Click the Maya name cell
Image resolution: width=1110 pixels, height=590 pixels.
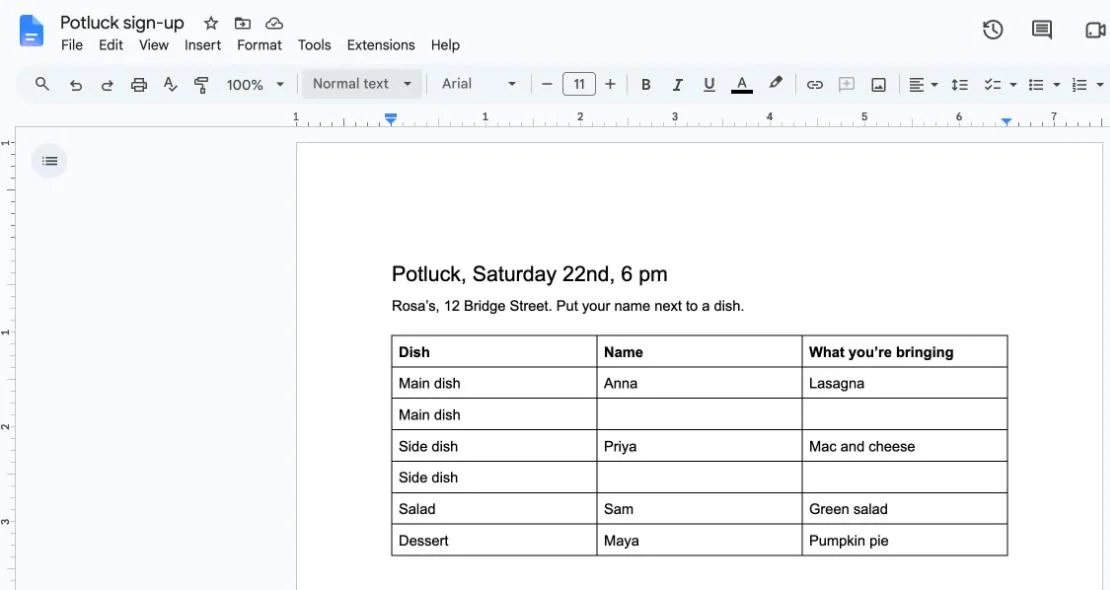699,540
